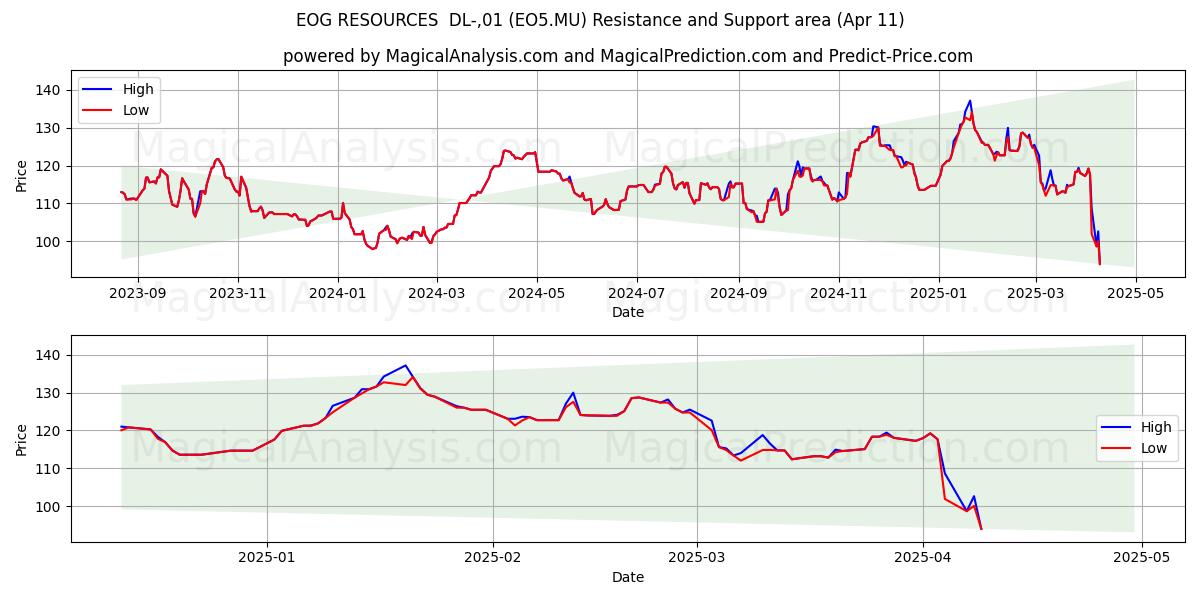Click the '2023-11' date label on top chart

tap(238, 295)
